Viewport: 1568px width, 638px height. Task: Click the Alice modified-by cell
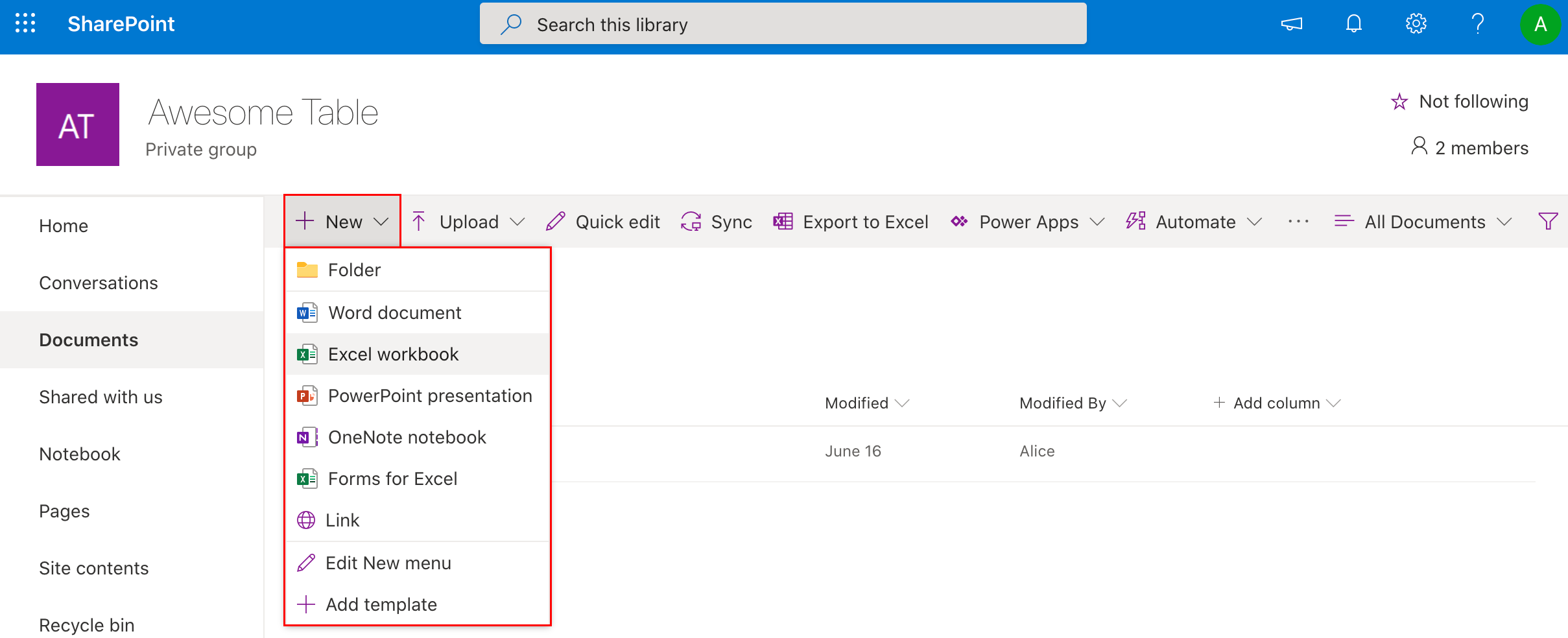pos(1037,451)
